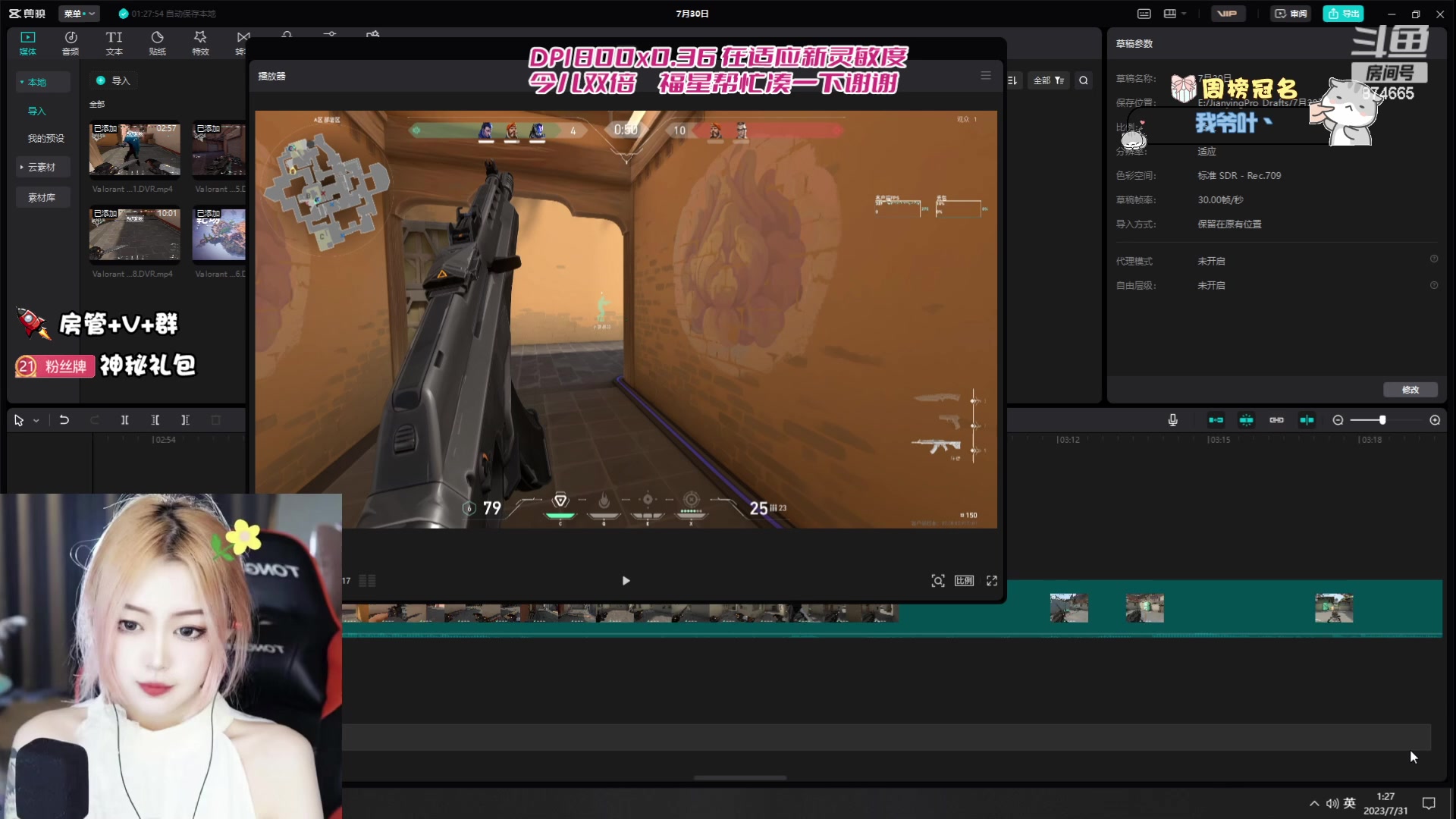Screen dimensions: 1456x819
Task: Click the help icon beside 自由层级
Action: click(1434, 285)
